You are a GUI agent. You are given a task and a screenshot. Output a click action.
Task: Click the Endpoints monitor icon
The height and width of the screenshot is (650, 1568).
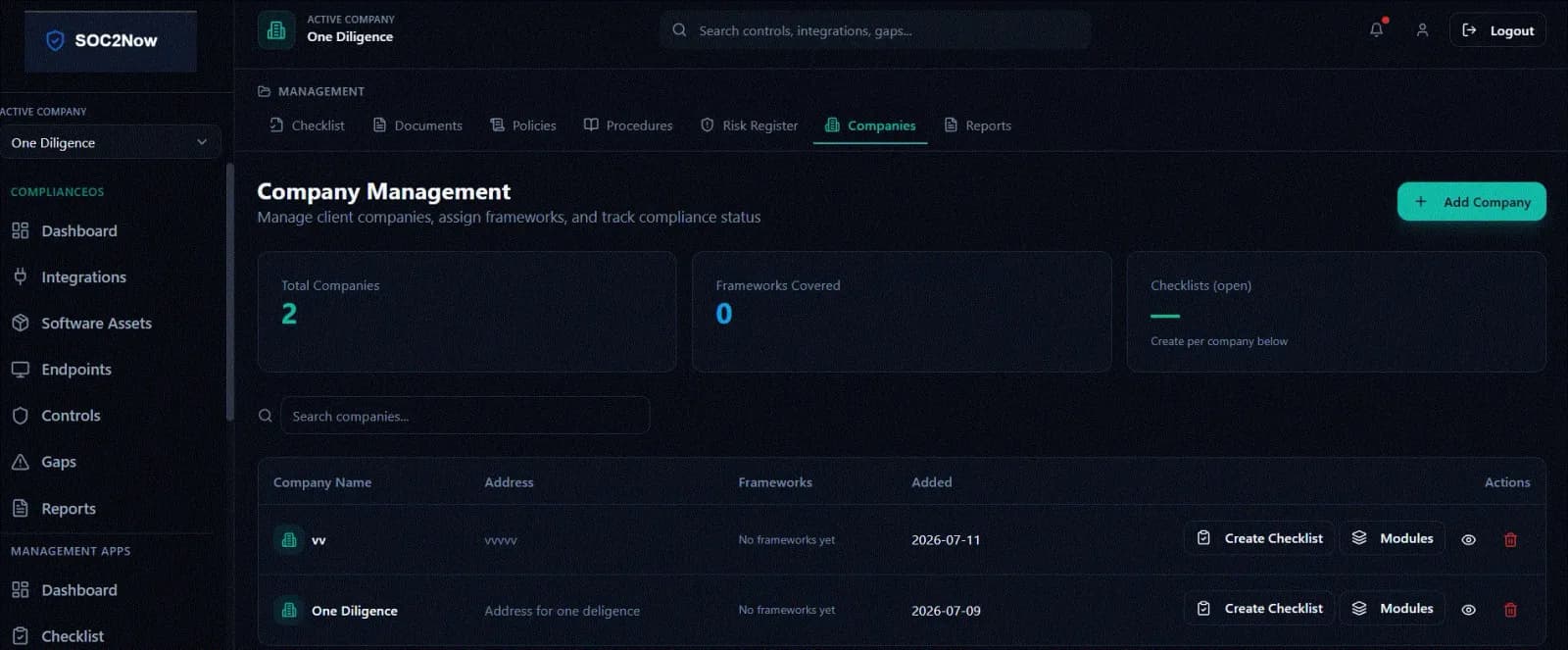click(x=20, y=369)
